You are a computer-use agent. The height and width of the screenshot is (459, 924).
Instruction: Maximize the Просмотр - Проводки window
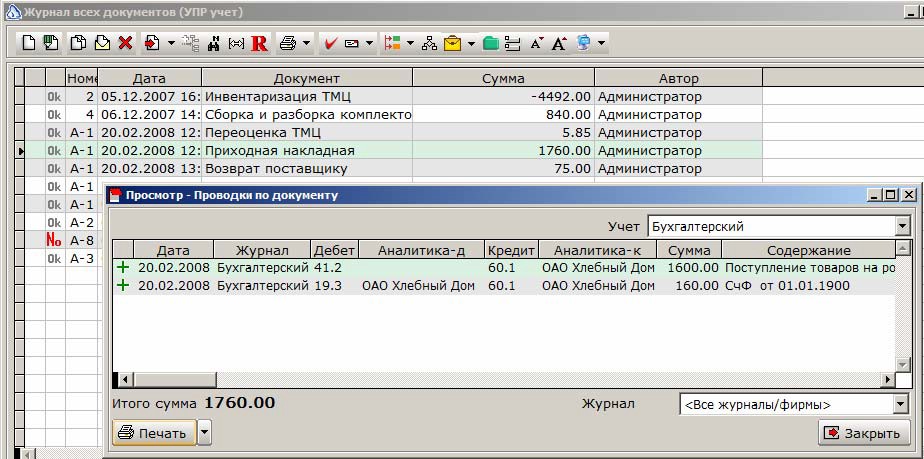(x=890, y=194)
